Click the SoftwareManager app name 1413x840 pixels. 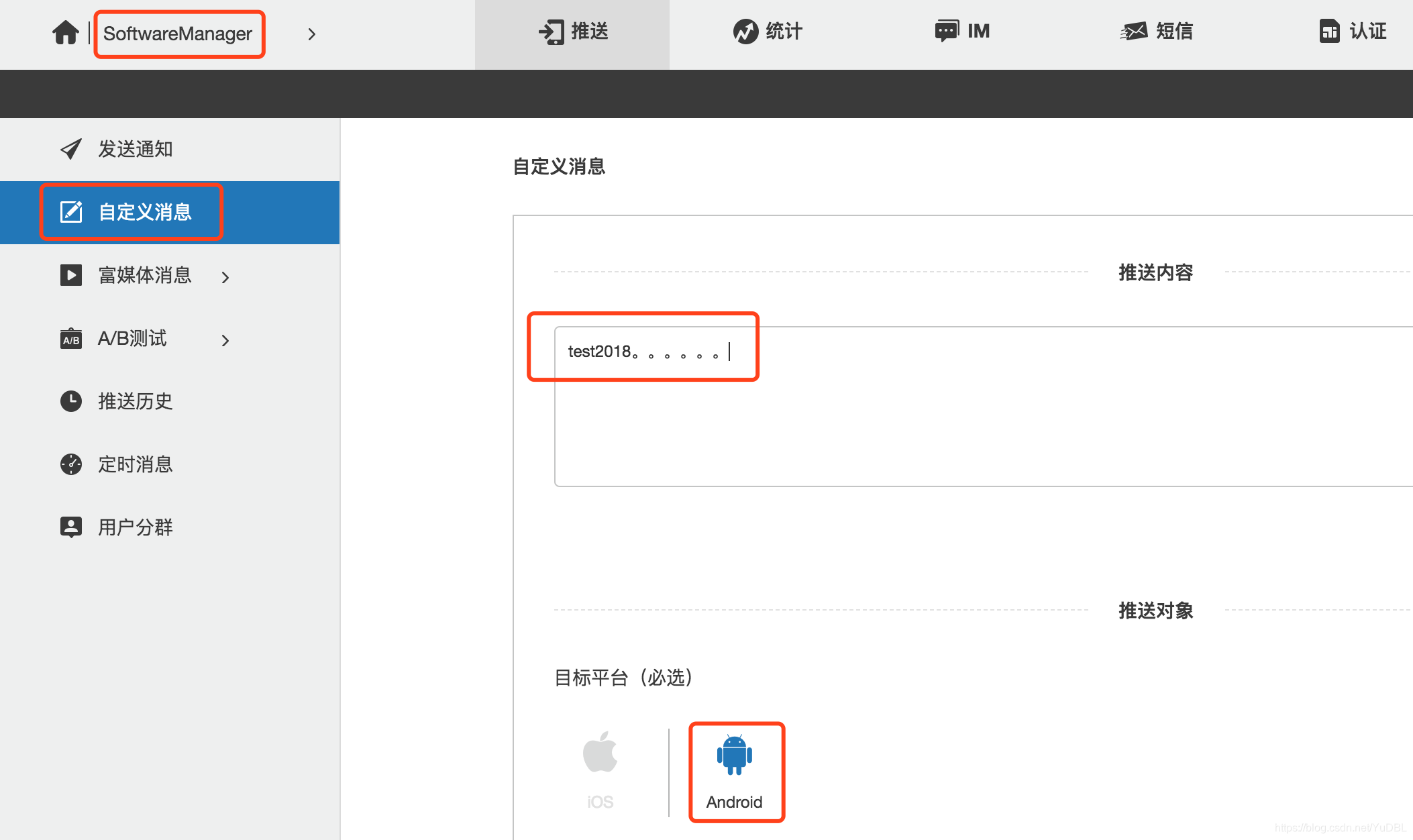[178, 34]
